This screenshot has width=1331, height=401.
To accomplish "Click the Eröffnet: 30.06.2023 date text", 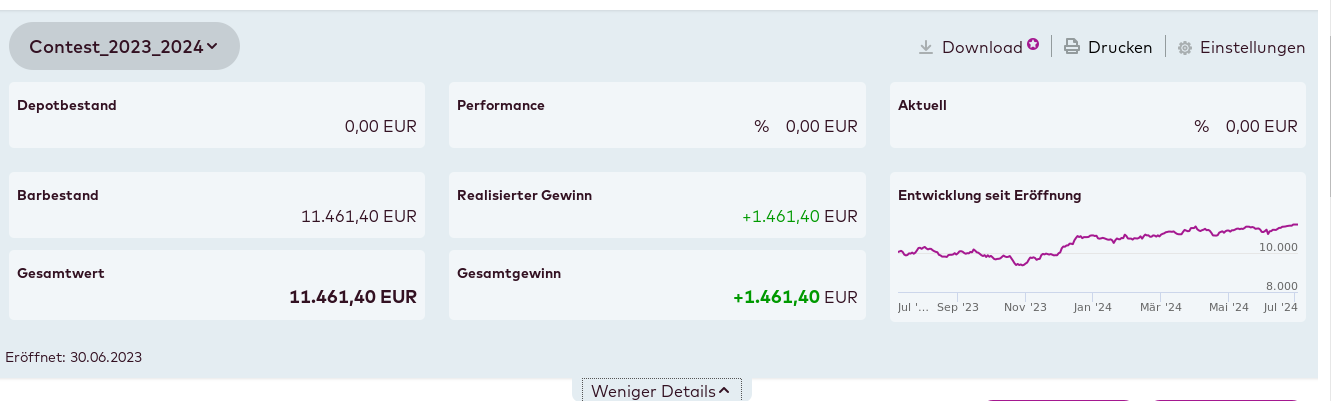I will tap(74, 357).
